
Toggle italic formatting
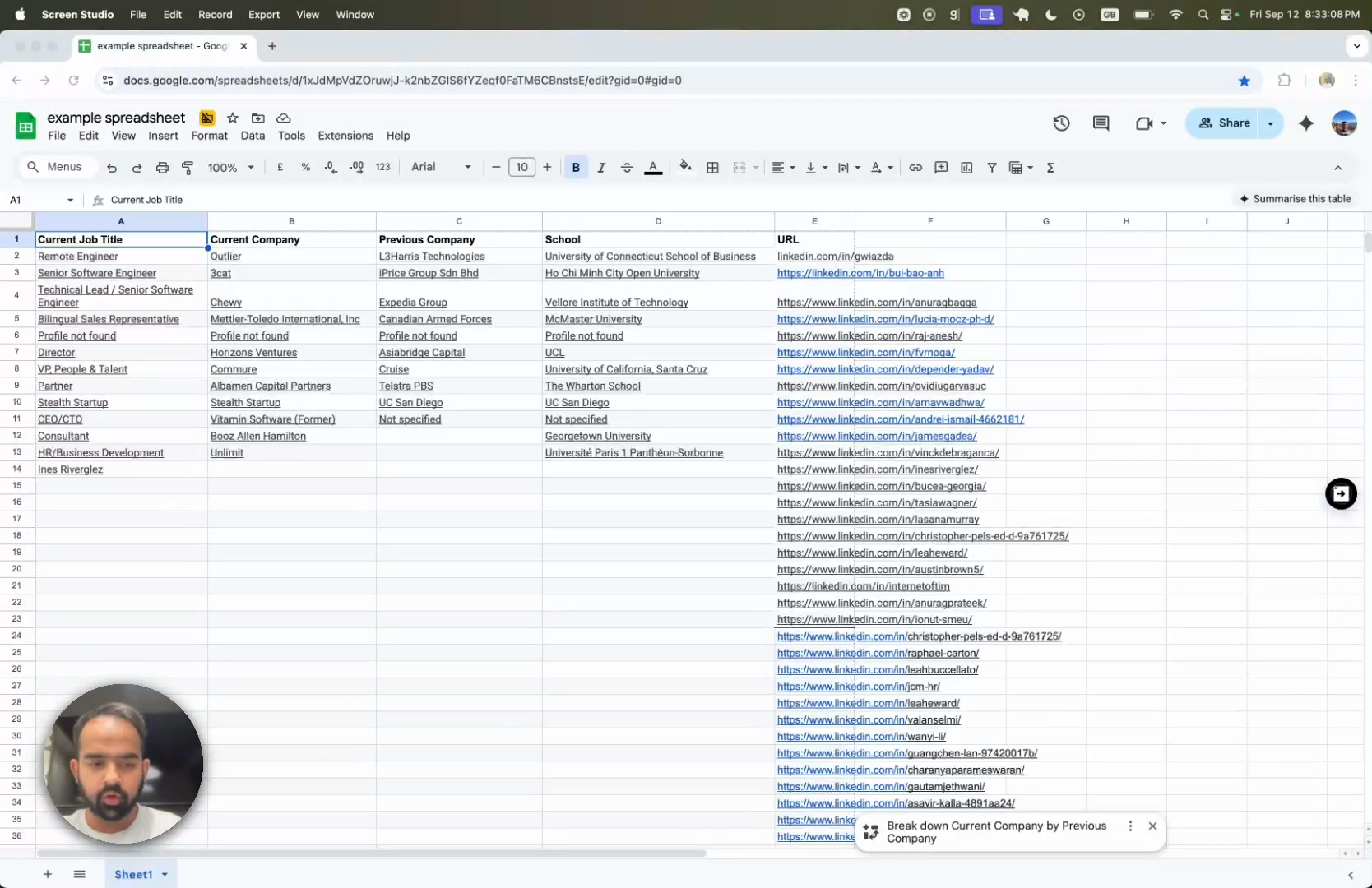[601, 168]
